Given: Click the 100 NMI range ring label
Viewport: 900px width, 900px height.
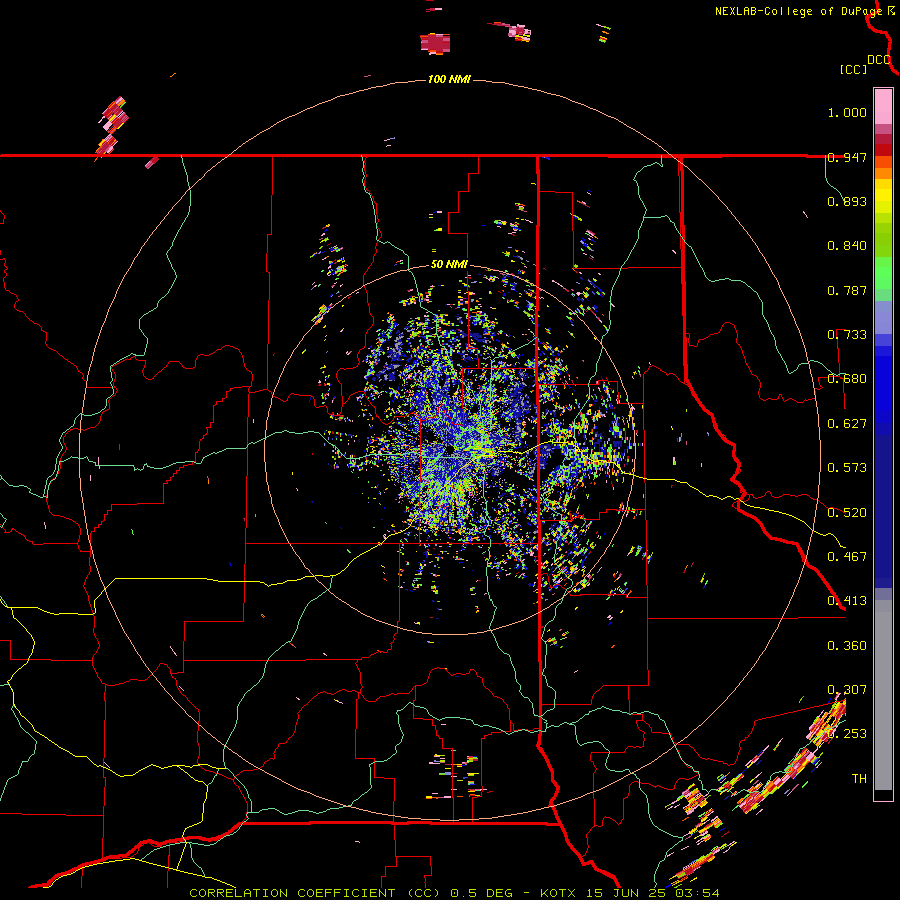Looking at the screenshot, I should pos(449,79).
